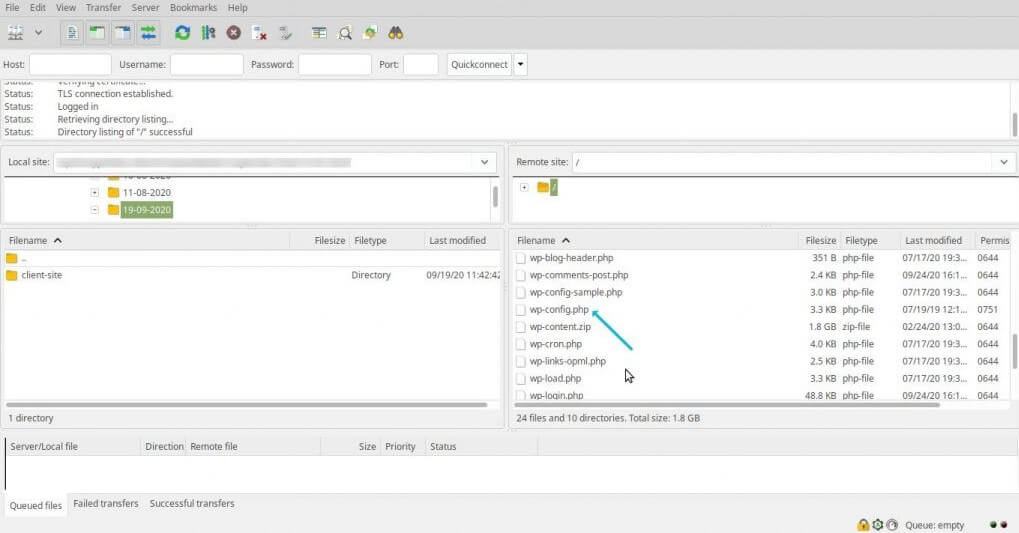Image resolution: width=1019 pixels, height=533 pixels.
Task: Toggle synchronized browsing
Action: point(370,32)
